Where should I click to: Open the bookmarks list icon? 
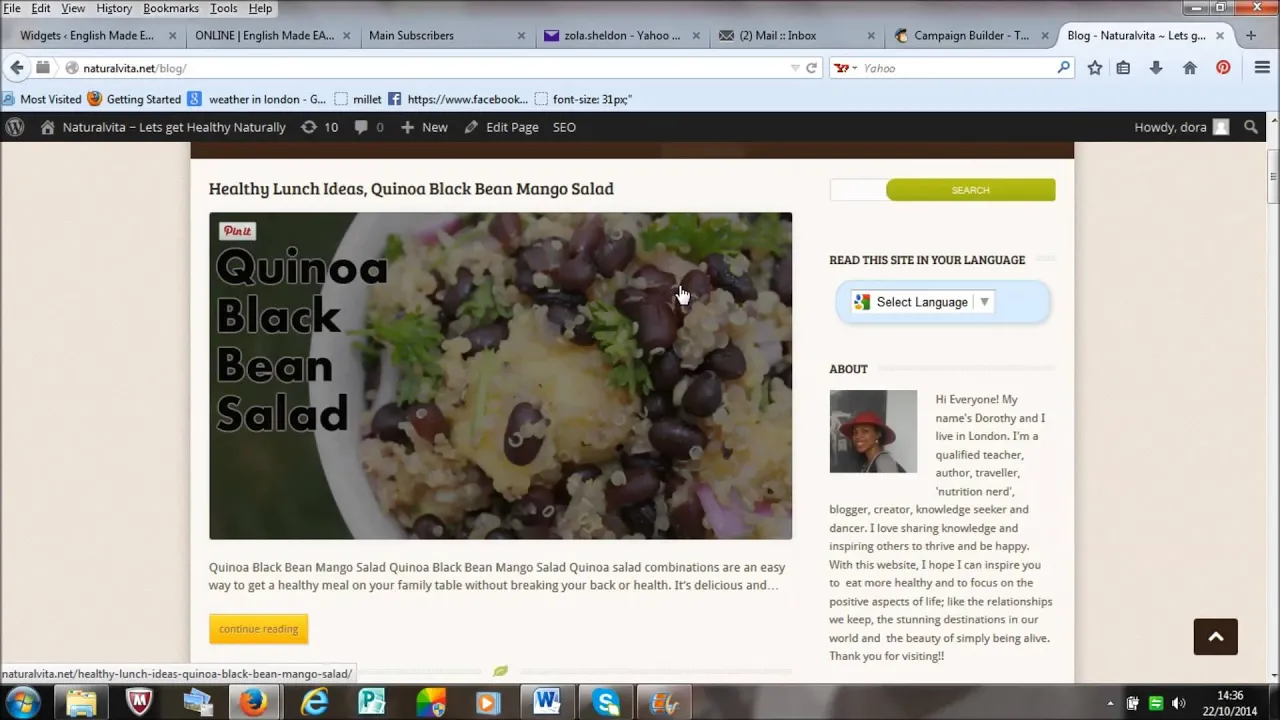coord(1124,68)
